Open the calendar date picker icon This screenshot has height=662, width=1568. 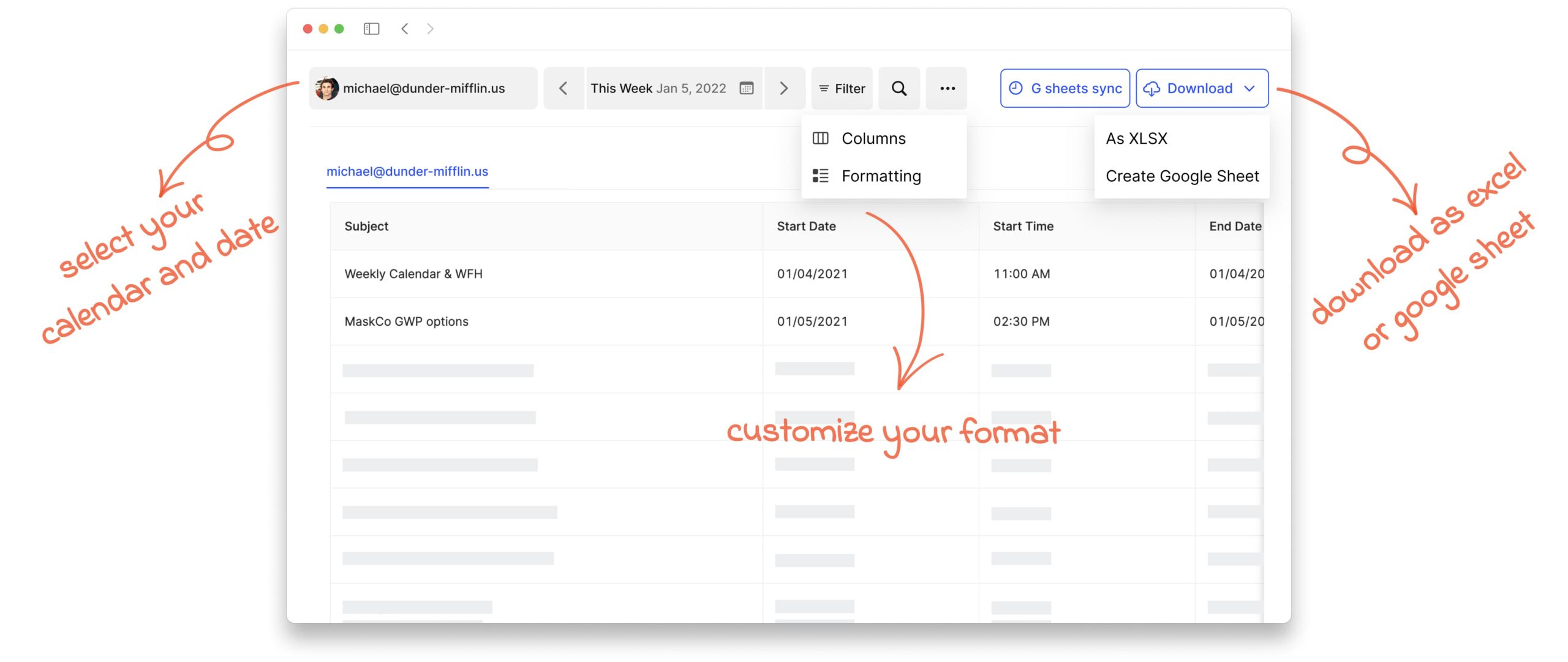(x=746, y=88)
